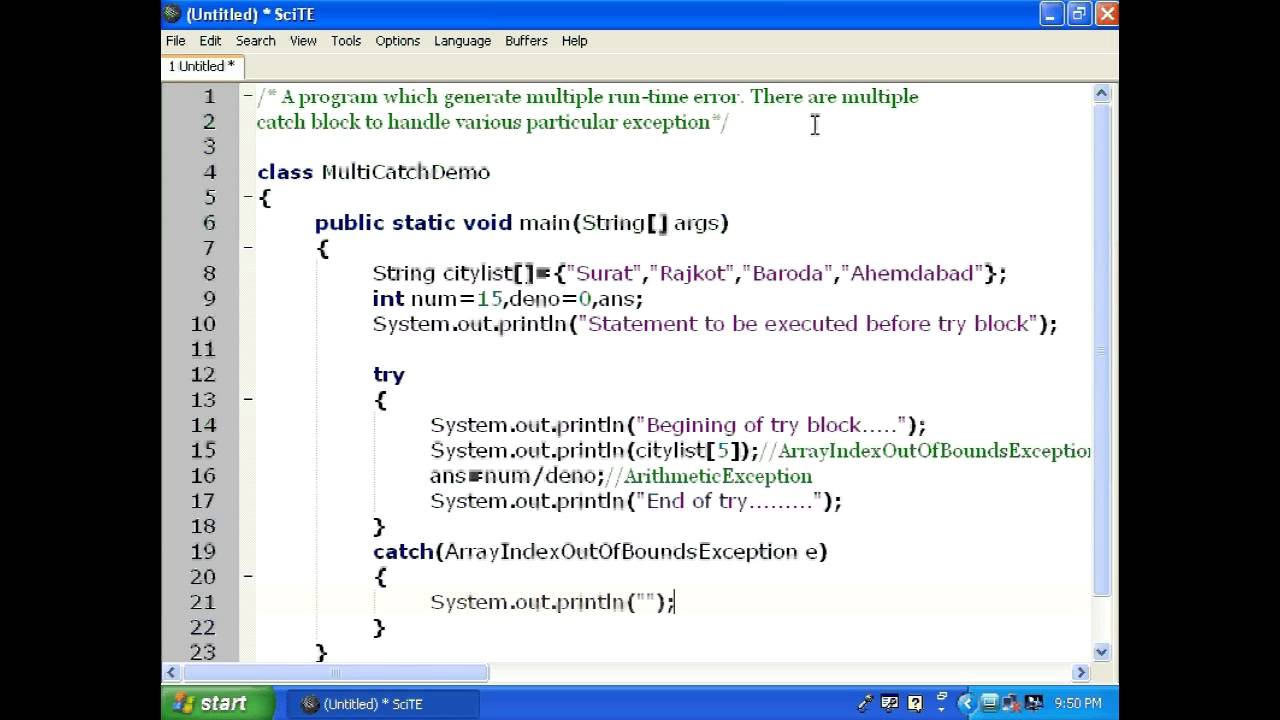1280x720 pixels.
Task: Click the green monitor tray icon
Action: tap(989, 704)
